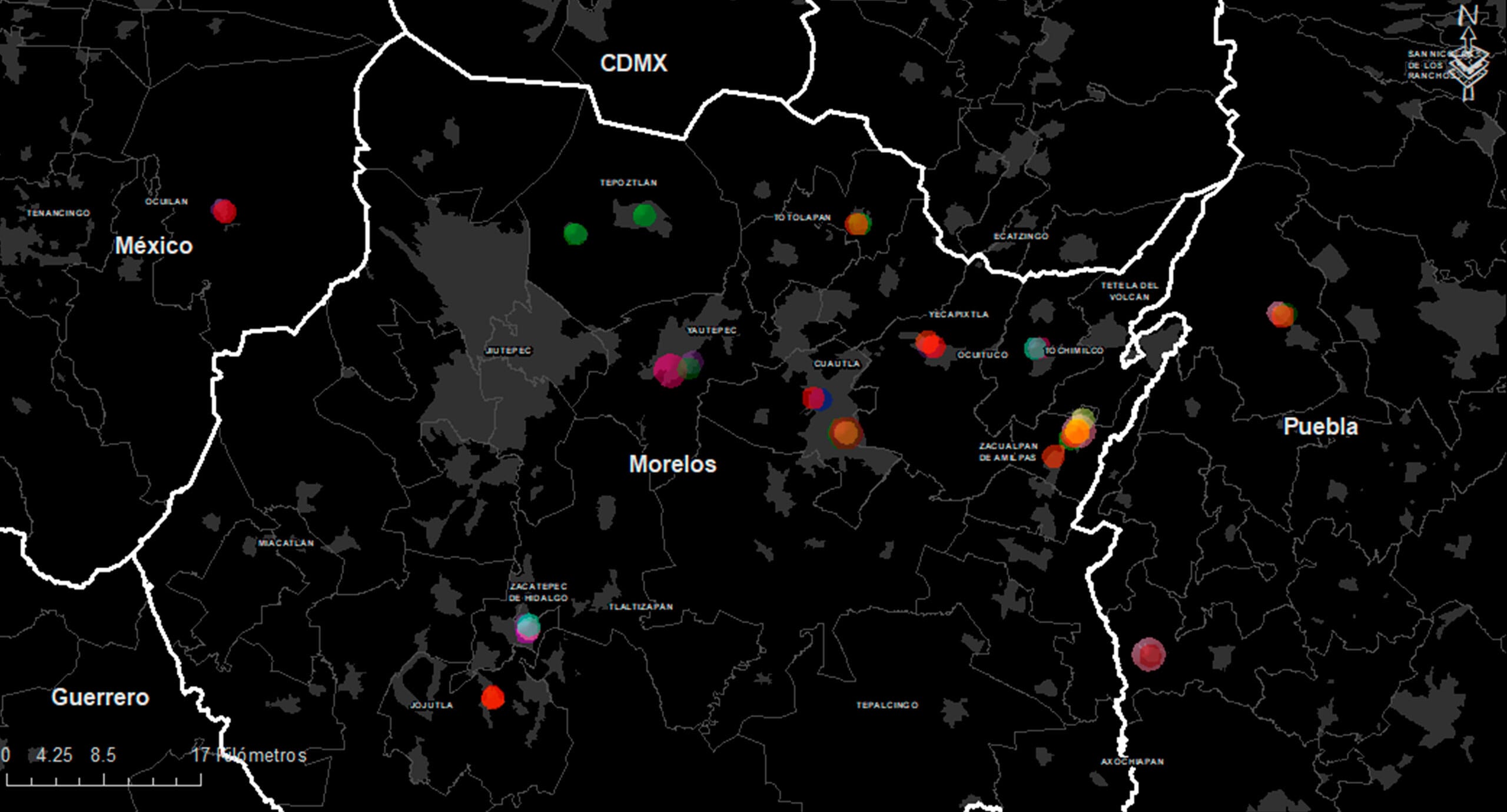Screen dimensions: 1507x812
Task: Select the Axochiapan municipality label
Action: coord(1132,761)
